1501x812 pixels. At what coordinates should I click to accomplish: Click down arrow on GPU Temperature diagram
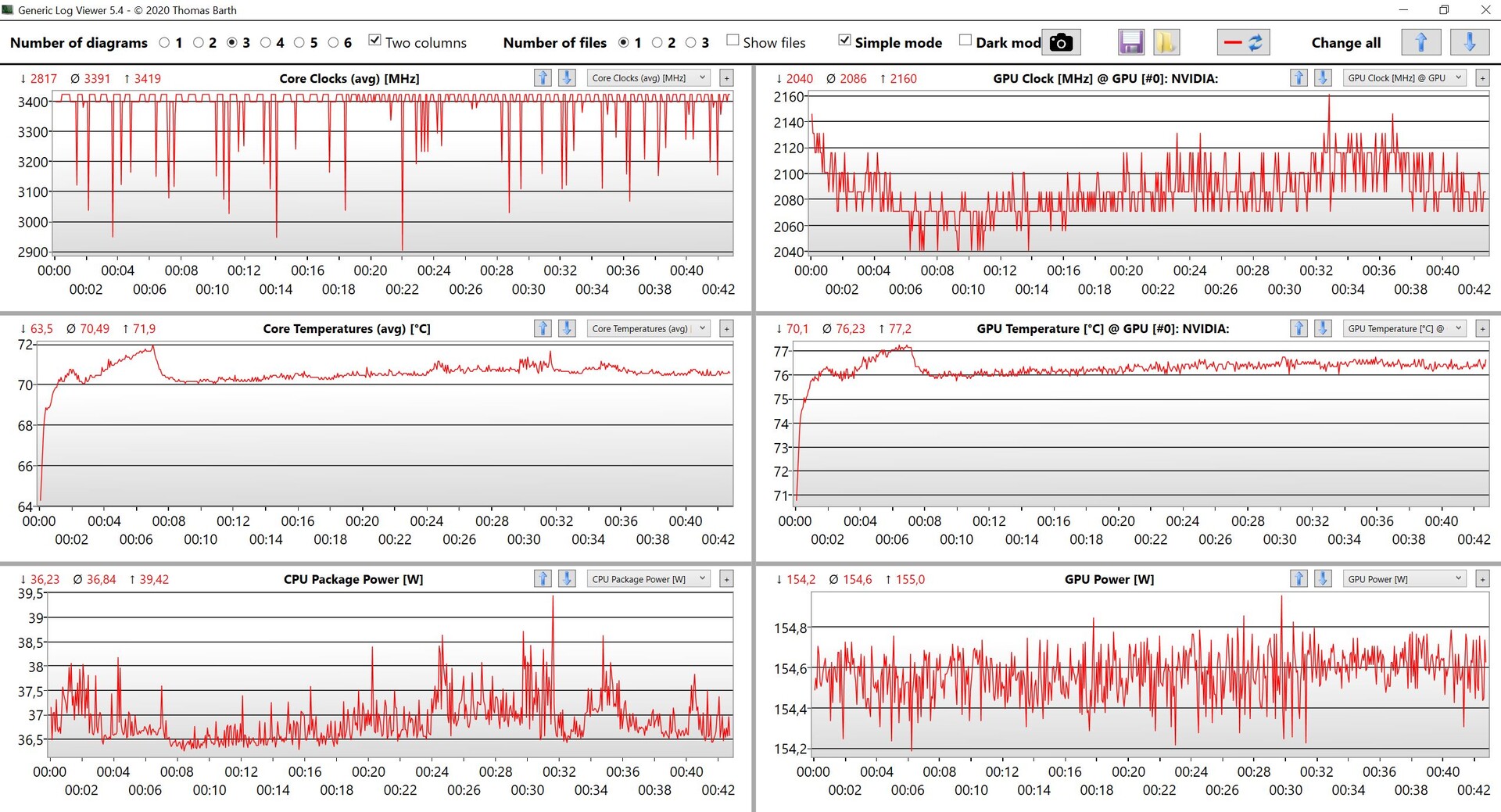(1323, 329)
